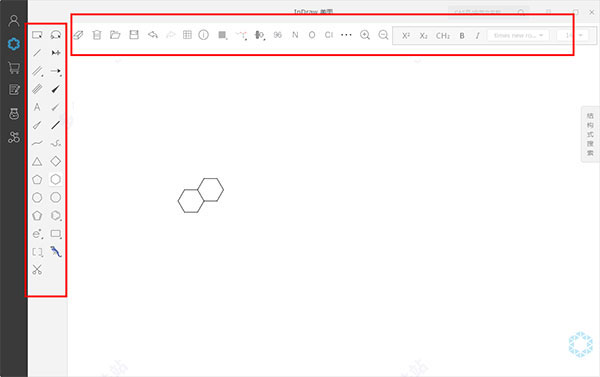This screenshot has width=600, height=377.
Task: Open the bracket tool options
Action: 37,252
